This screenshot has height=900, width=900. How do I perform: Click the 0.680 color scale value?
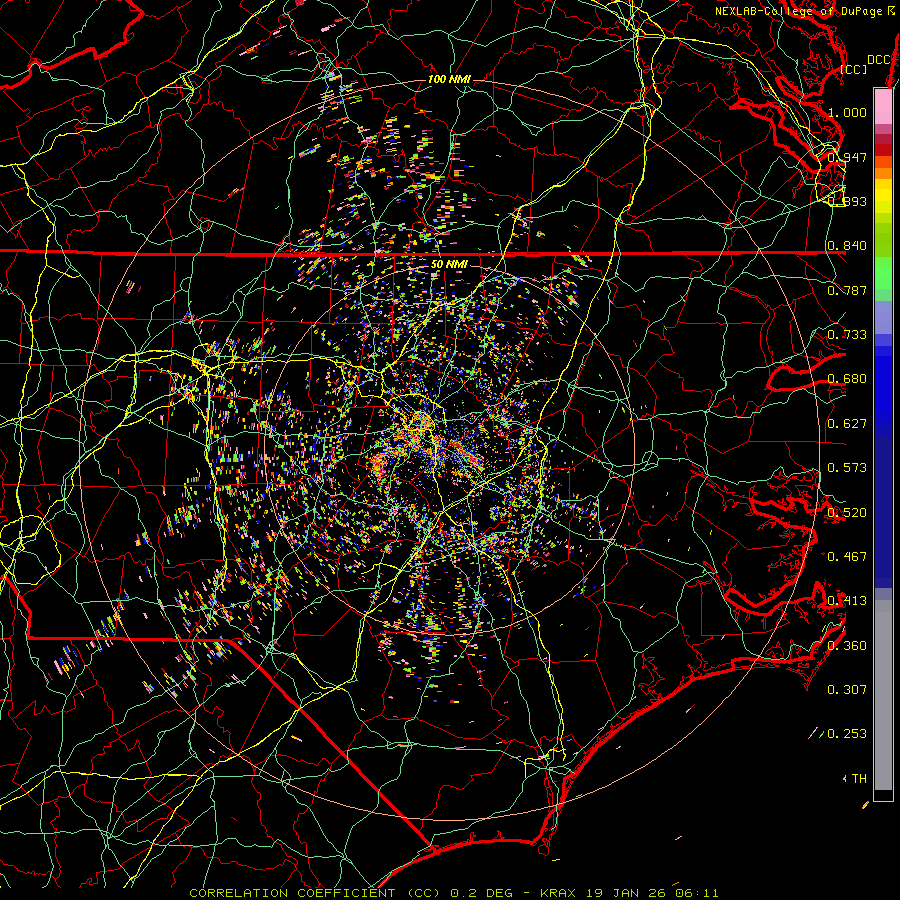point(847,379)
